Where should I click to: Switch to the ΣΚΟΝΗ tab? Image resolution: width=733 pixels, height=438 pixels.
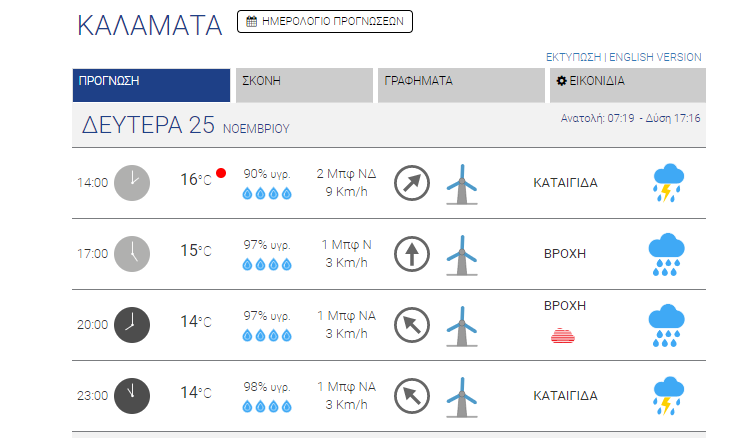point(304,85)
